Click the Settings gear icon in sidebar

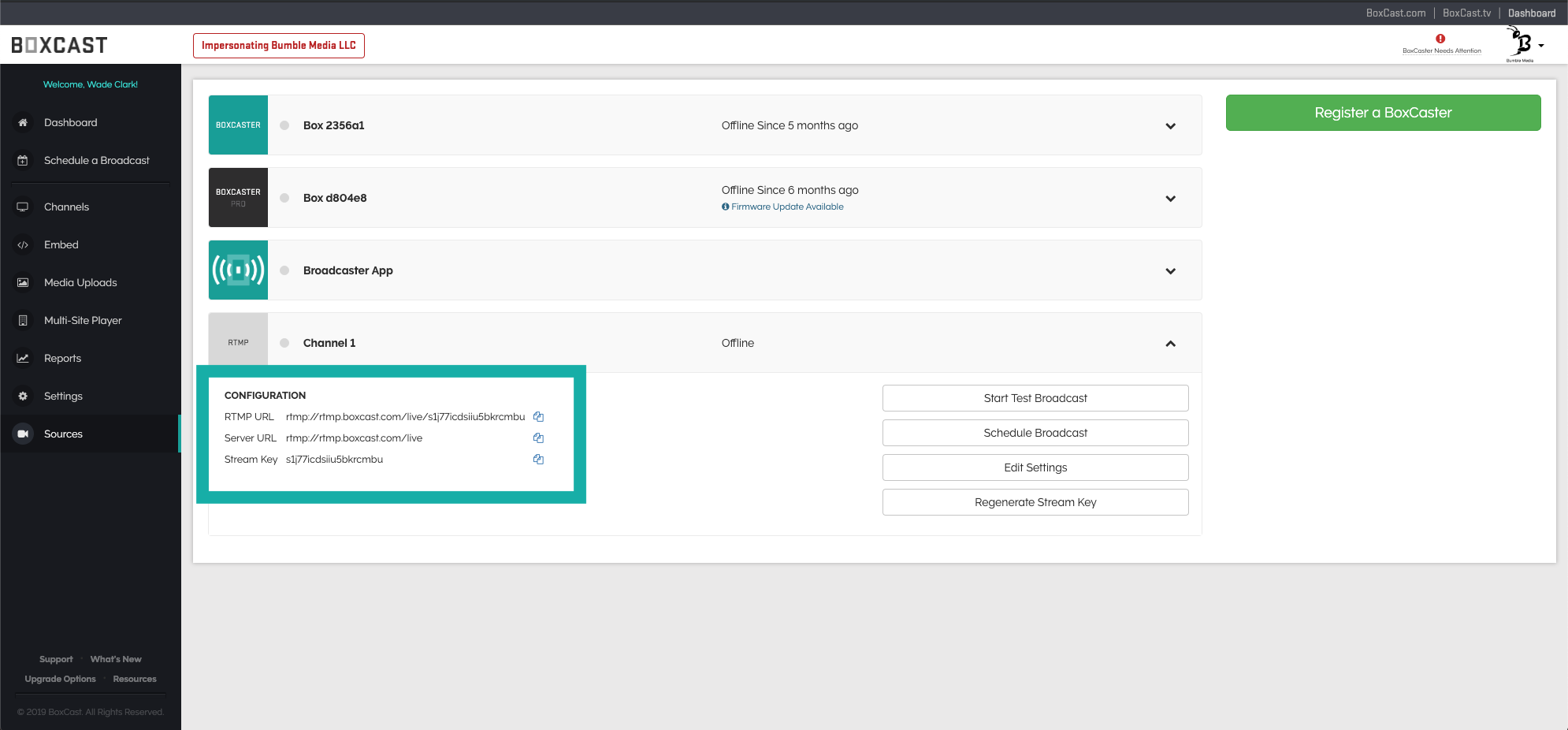23,397
